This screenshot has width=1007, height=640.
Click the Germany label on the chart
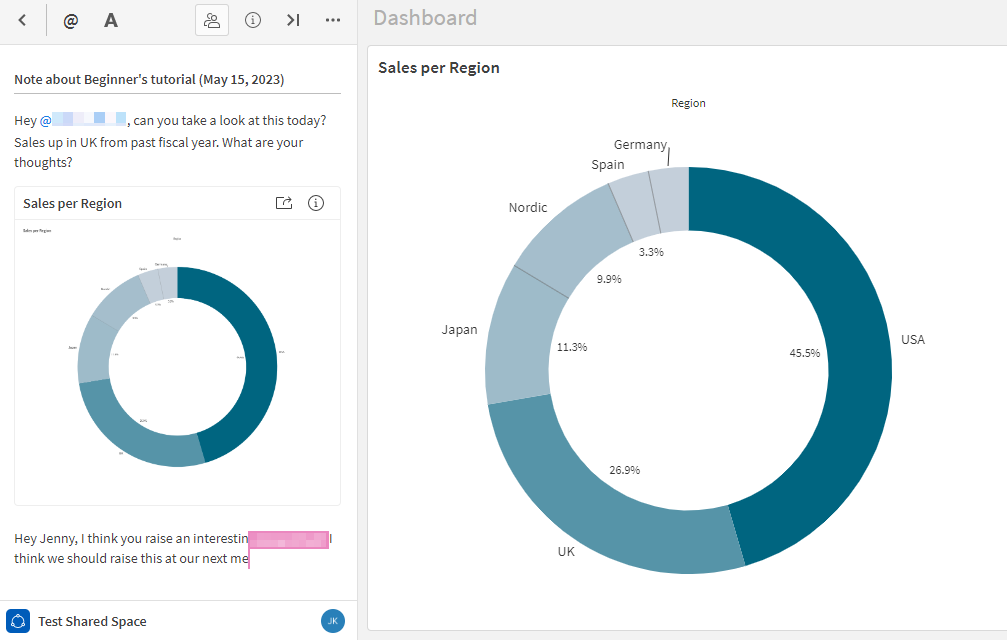pyautogui.click(x=640, y=145)
